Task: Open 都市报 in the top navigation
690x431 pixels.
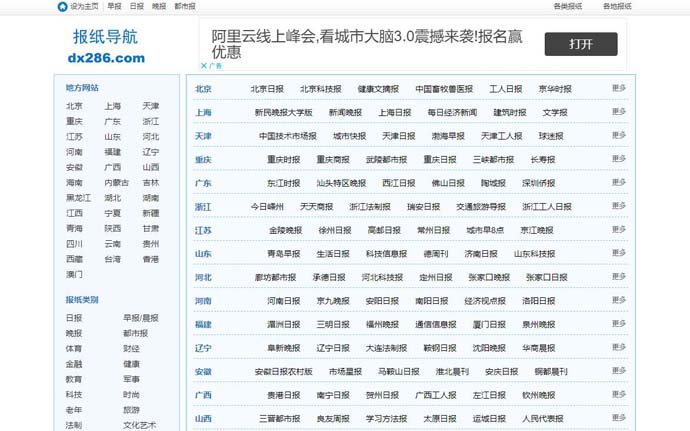Action: pos(185,6)
